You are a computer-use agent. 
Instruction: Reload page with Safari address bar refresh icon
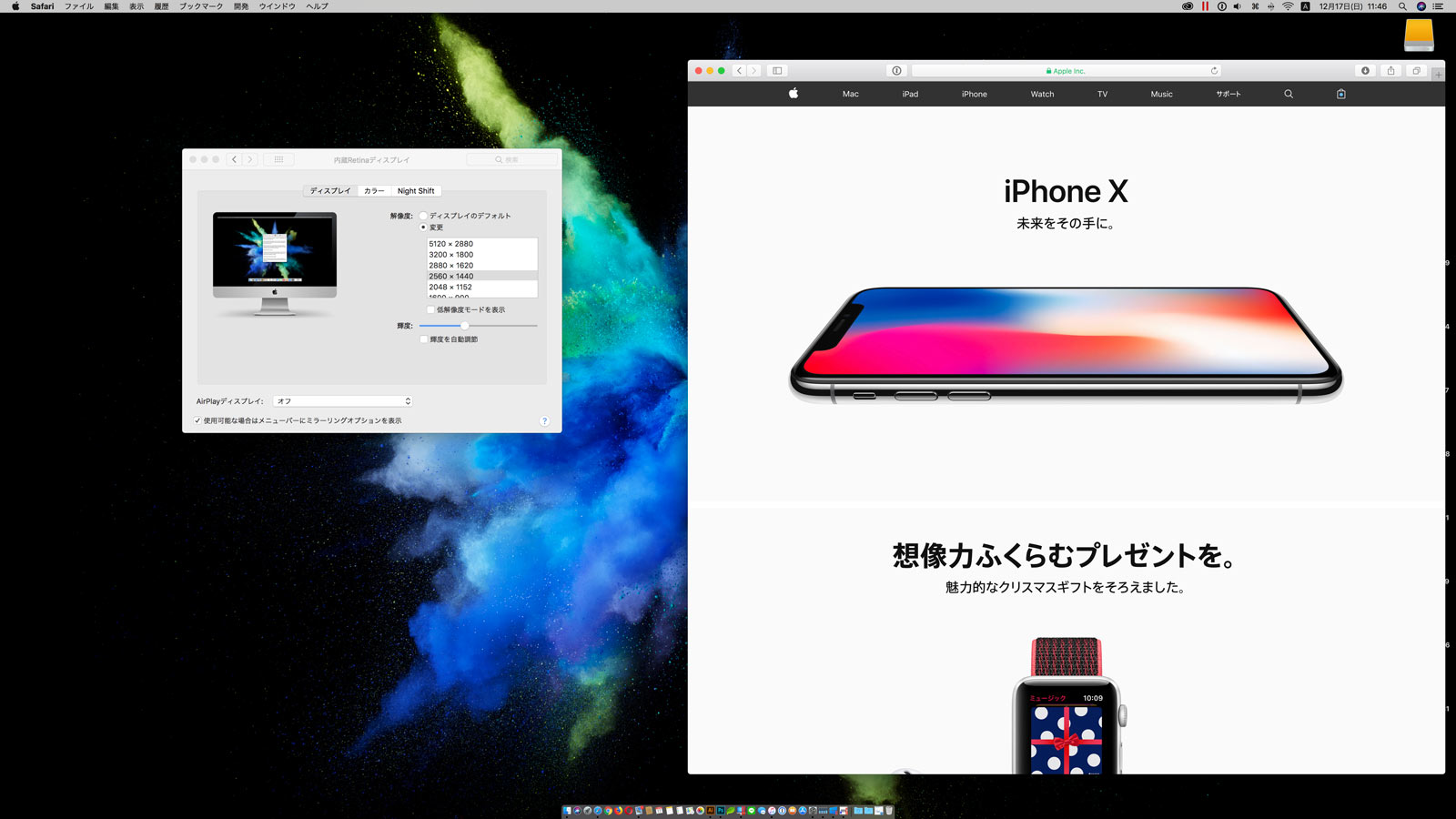[1214, 70]
